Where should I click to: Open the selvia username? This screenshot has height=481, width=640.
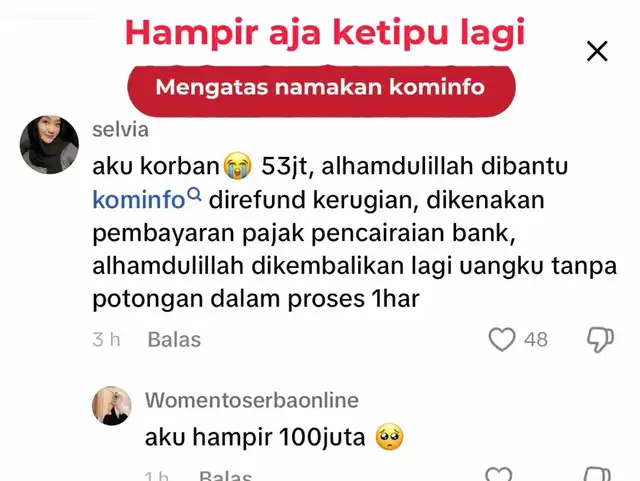click(120, 130)
